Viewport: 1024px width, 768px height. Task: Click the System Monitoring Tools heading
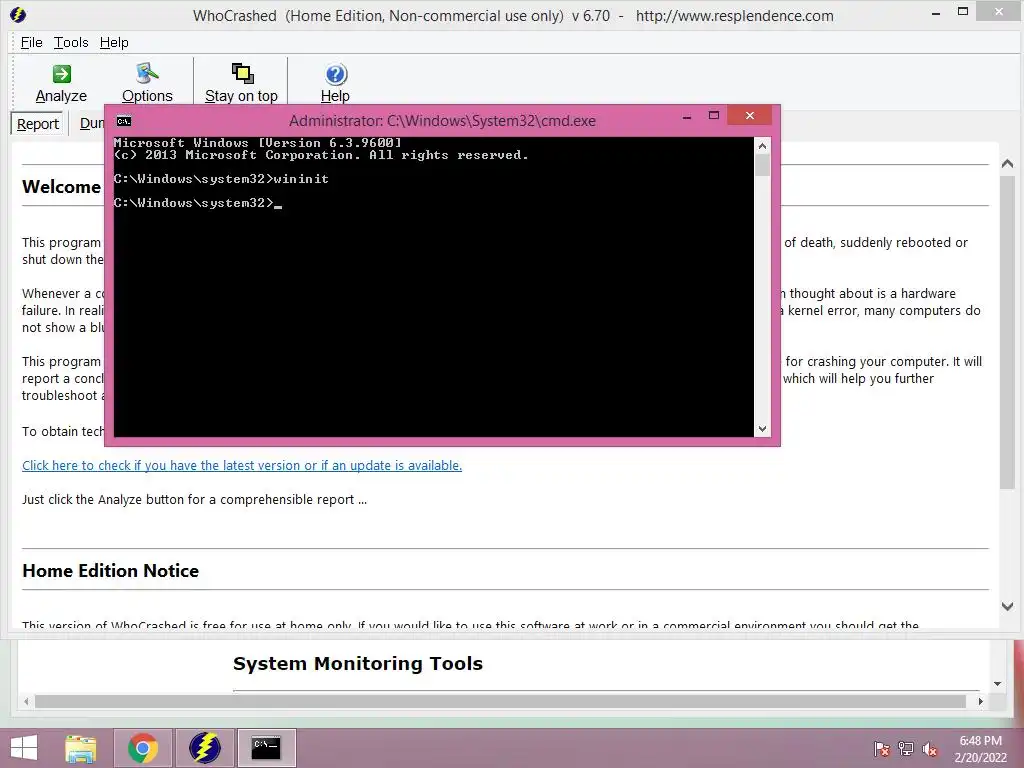tap(358, 664)
